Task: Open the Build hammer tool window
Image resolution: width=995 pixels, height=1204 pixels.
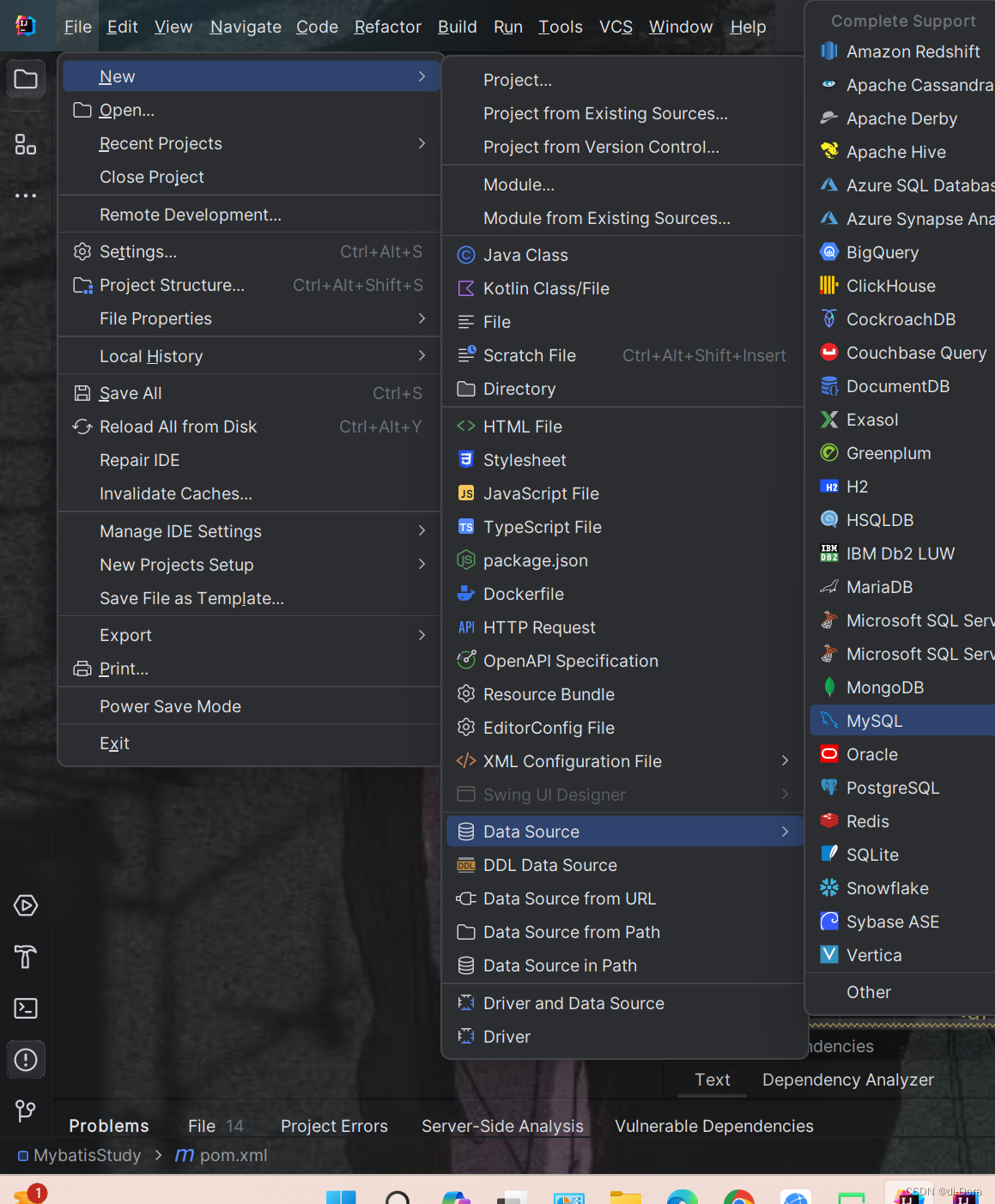Action: pyautogui.click(x=26, y=957)
